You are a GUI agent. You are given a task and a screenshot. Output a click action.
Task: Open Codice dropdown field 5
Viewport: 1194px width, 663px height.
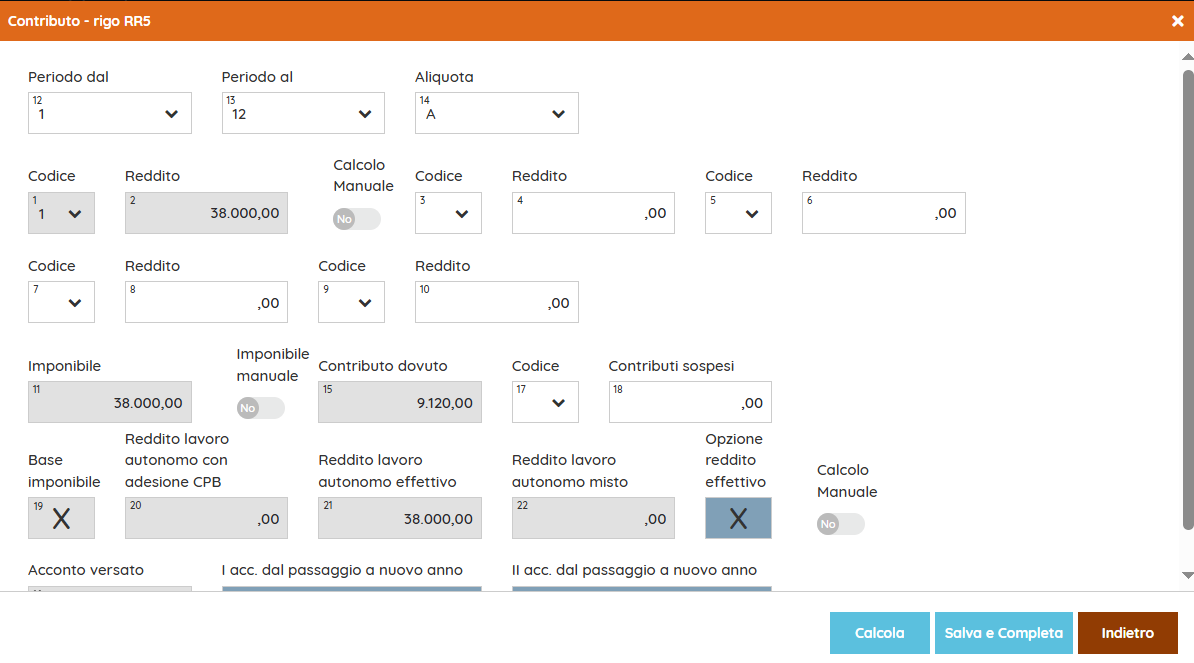click(x=739, y=213)
